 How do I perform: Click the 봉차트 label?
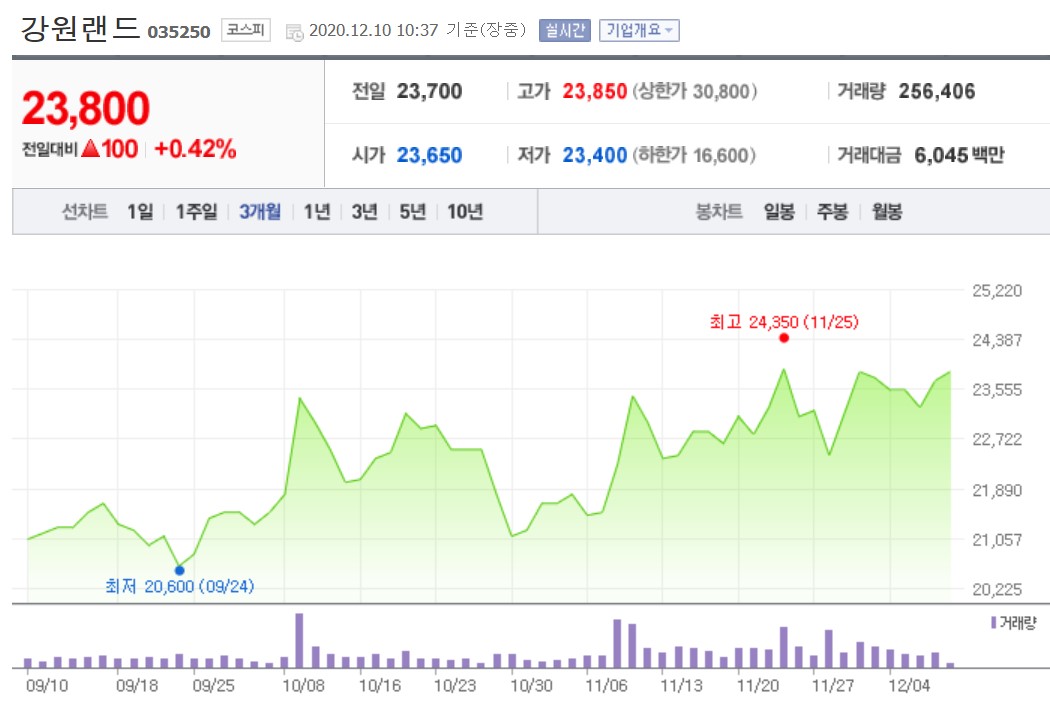pyautogui.click(x=719, y=212)
